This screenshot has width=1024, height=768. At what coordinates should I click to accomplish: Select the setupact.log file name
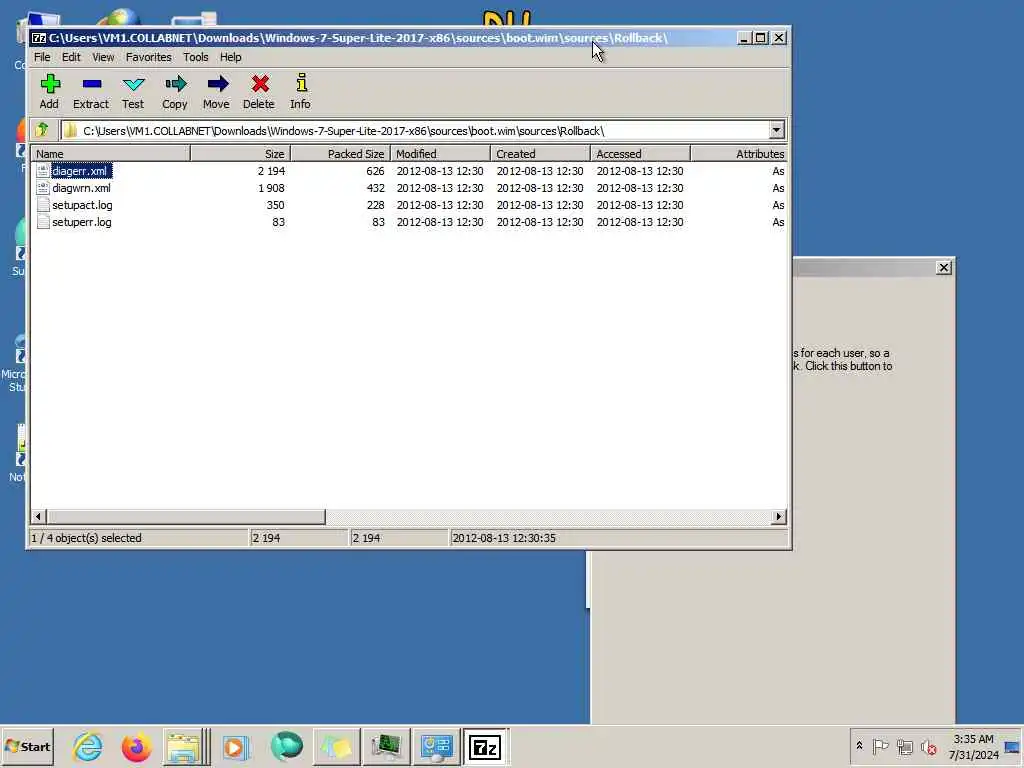pos(82,205)
